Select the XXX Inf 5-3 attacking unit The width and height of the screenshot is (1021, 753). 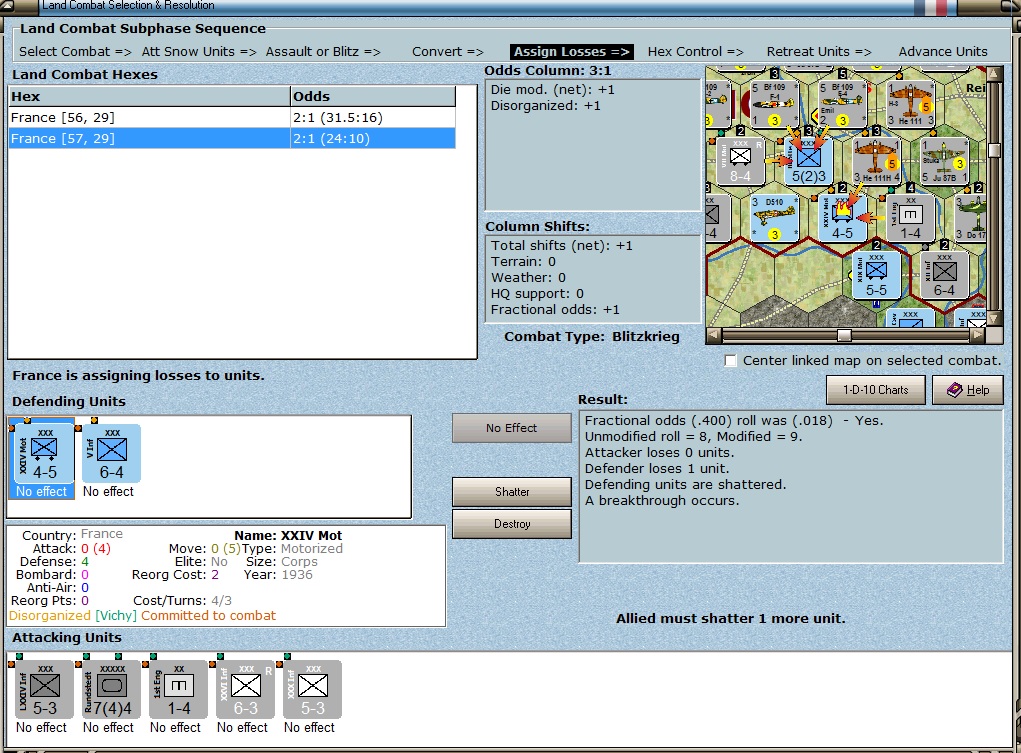tap(312, 689)
